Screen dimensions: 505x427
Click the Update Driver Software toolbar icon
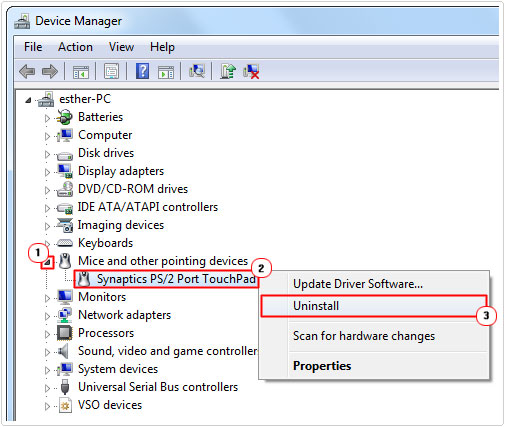228,71
